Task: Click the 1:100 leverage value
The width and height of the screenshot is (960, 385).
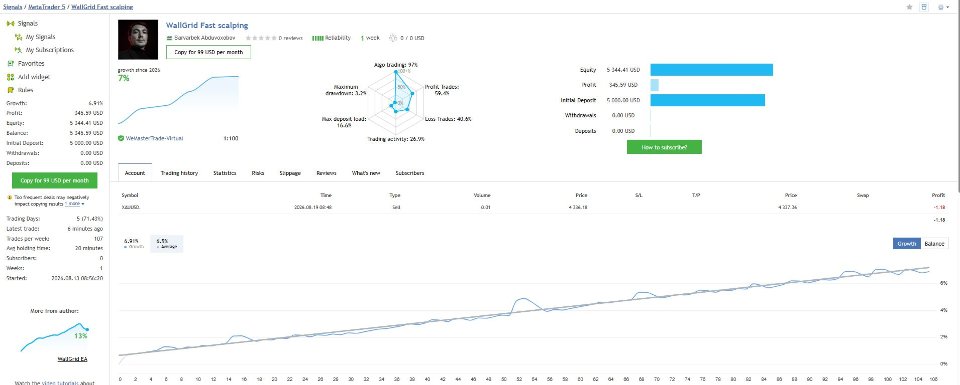Action: click(x=231, y=138)
